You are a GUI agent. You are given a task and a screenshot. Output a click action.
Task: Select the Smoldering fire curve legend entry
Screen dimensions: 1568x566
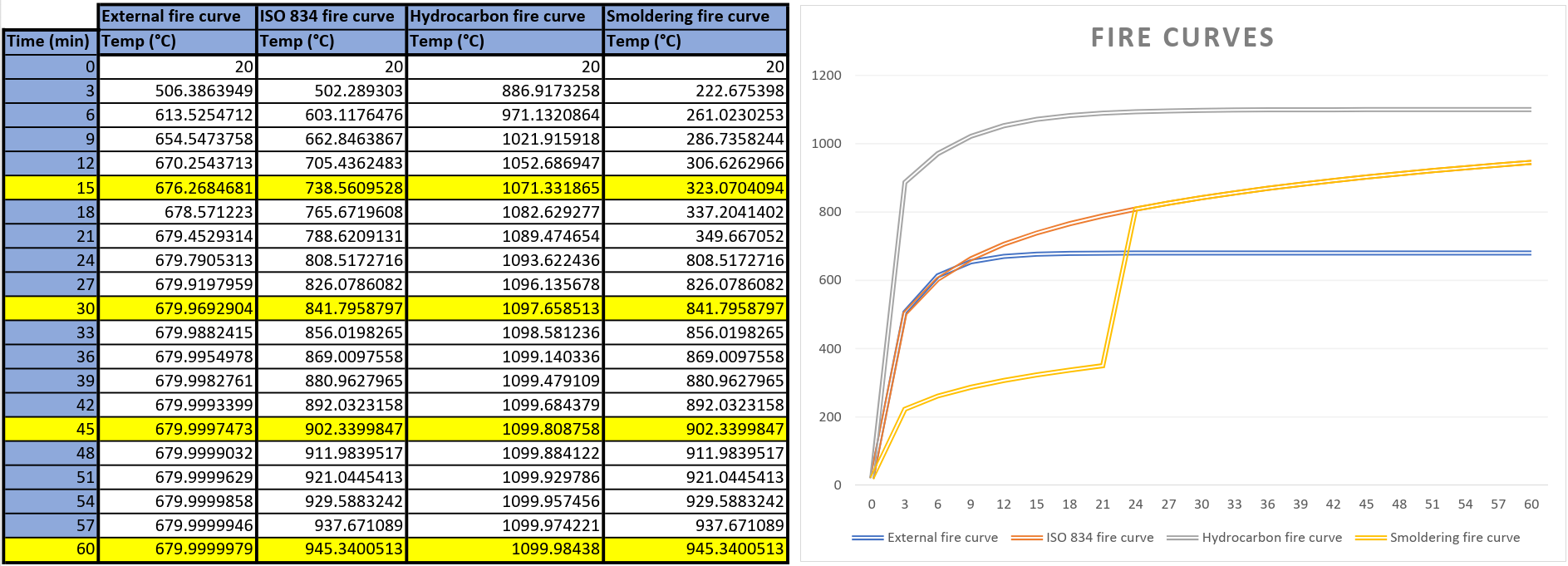[x=1454, y=538]
